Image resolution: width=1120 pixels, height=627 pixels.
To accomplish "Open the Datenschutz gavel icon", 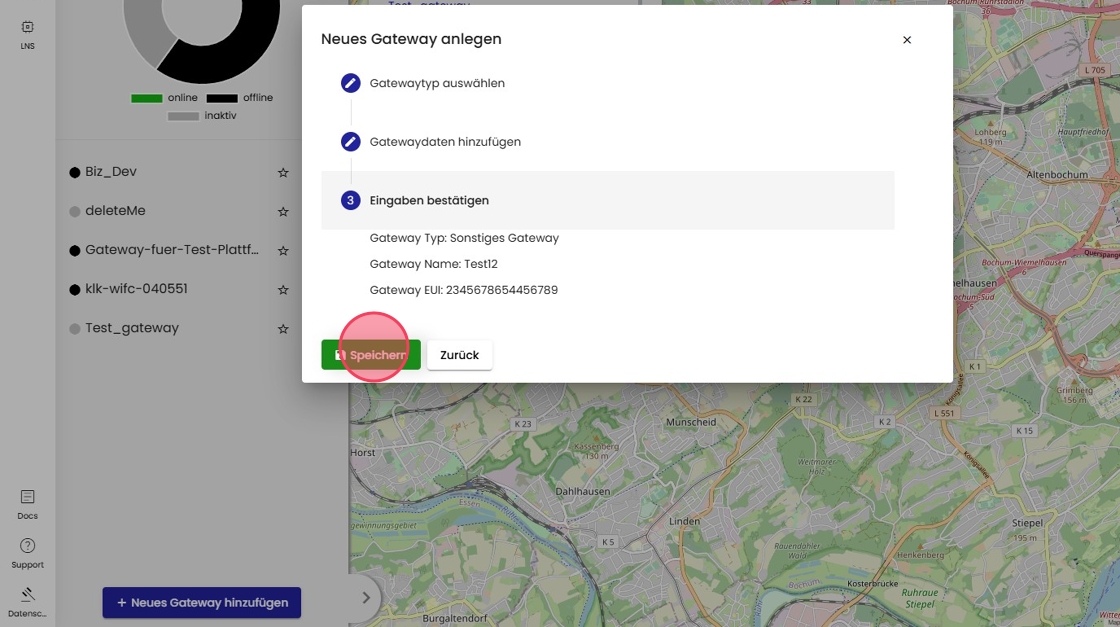I will click(27, 595).
